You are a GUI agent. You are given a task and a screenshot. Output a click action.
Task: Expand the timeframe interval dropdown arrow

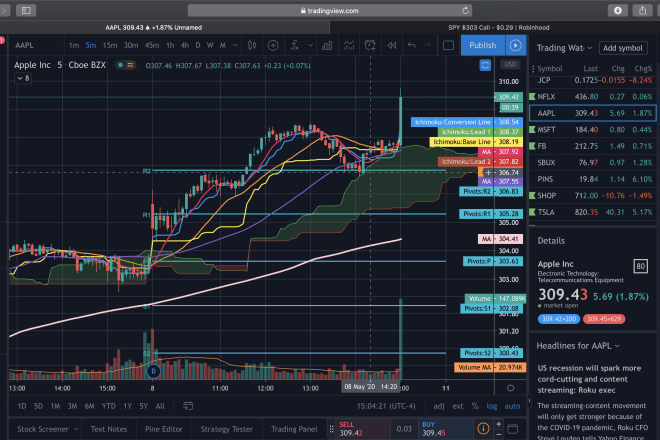pos(235,45)
